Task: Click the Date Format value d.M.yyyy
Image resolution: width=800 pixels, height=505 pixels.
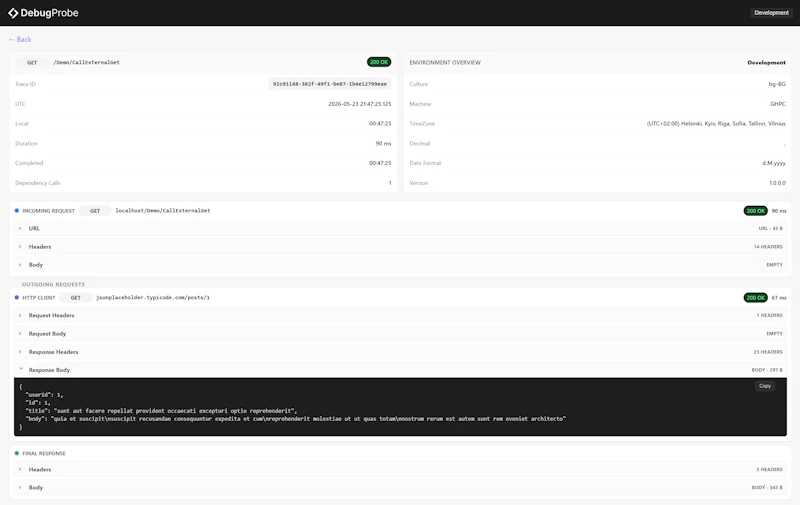Action: tap(773, 163)
